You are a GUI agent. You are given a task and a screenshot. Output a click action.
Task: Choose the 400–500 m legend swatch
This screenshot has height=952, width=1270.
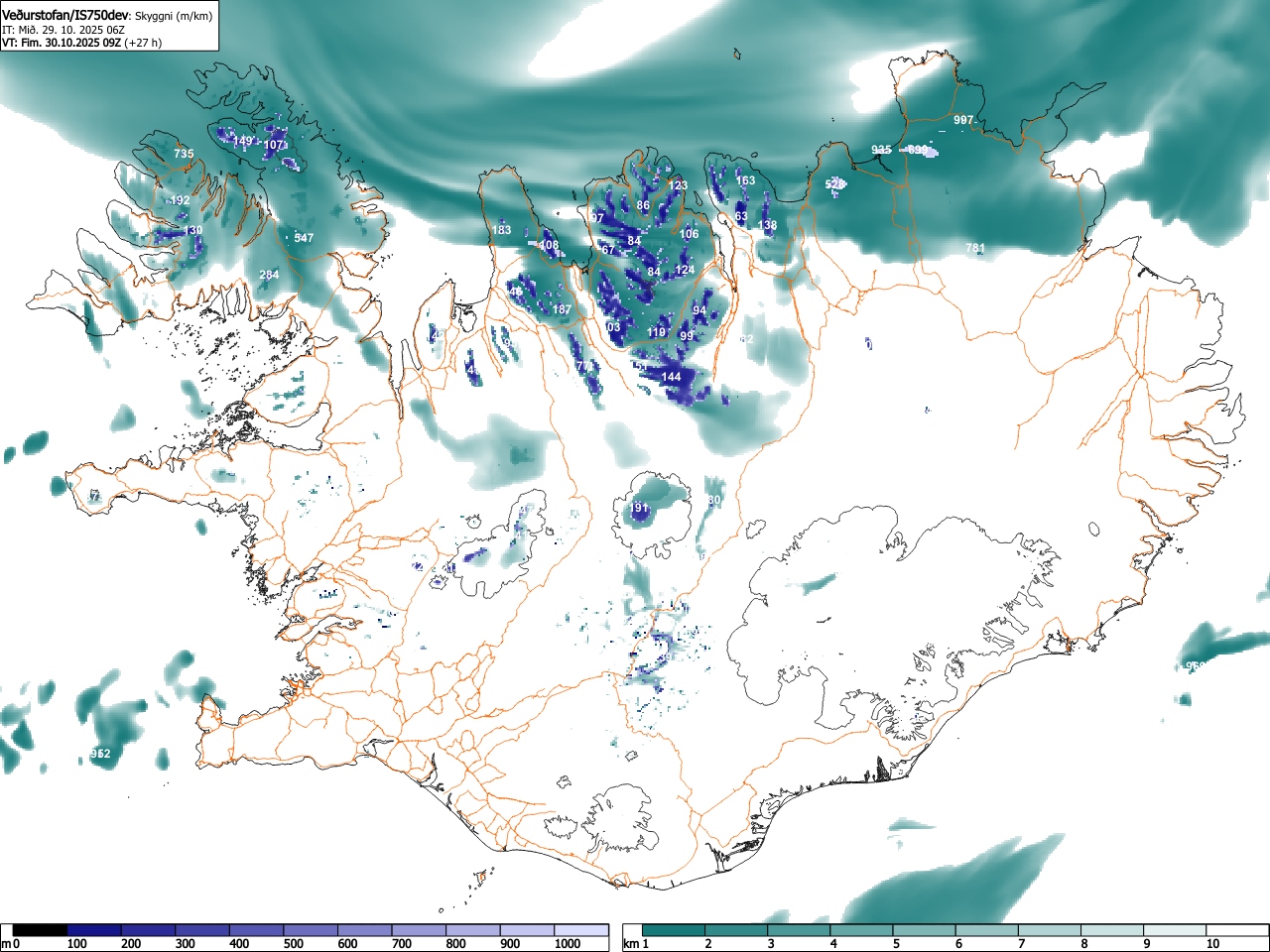(x=257, y=930)
